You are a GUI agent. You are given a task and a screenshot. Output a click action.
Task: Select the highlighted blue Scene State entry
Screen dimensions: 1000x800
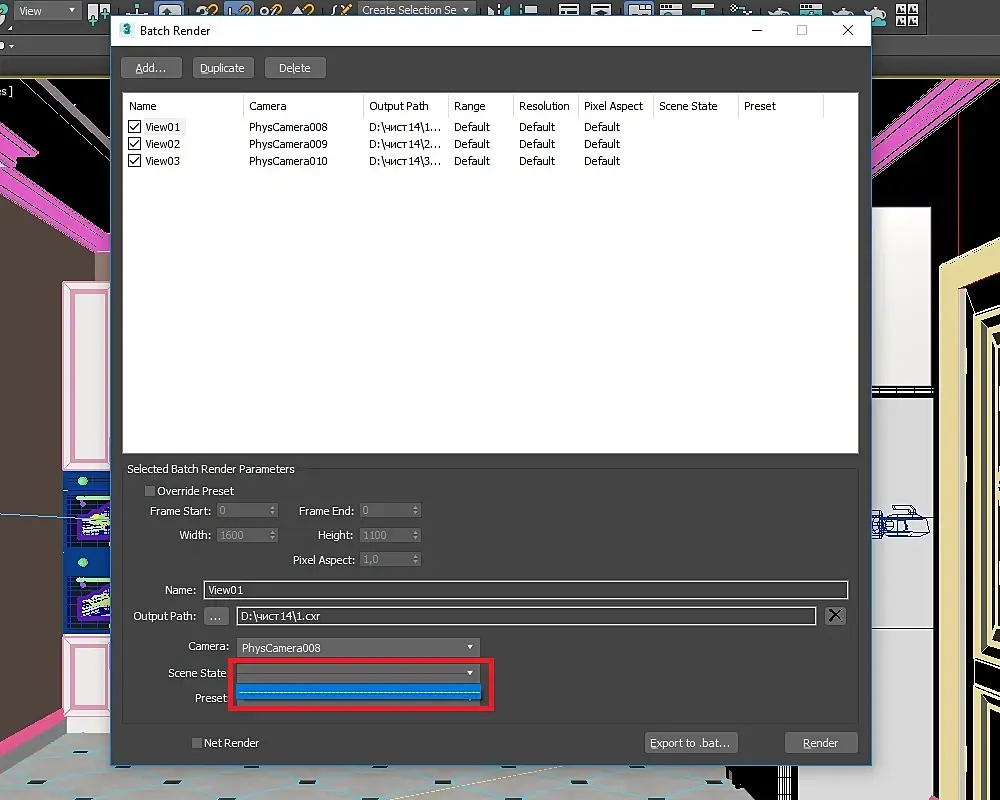point(358,692)
